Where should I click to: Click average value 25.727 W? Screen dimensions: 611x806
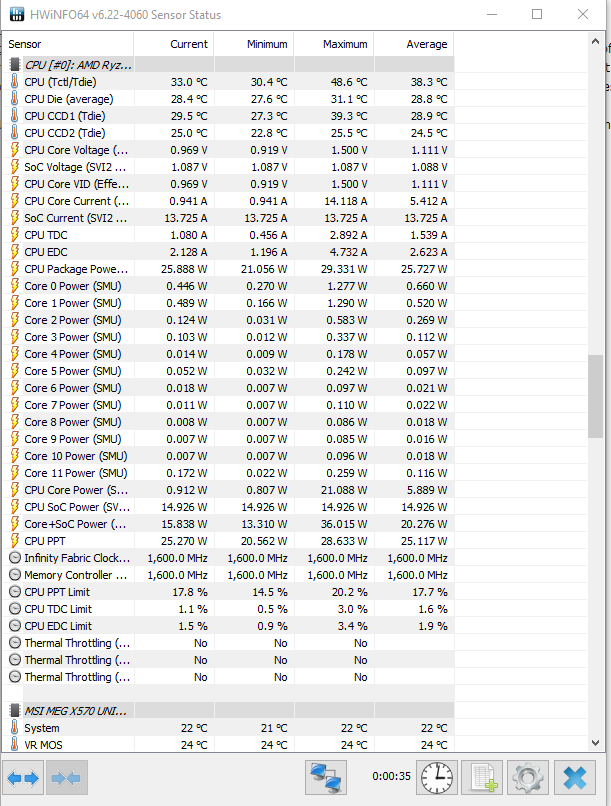coord(424,269)
